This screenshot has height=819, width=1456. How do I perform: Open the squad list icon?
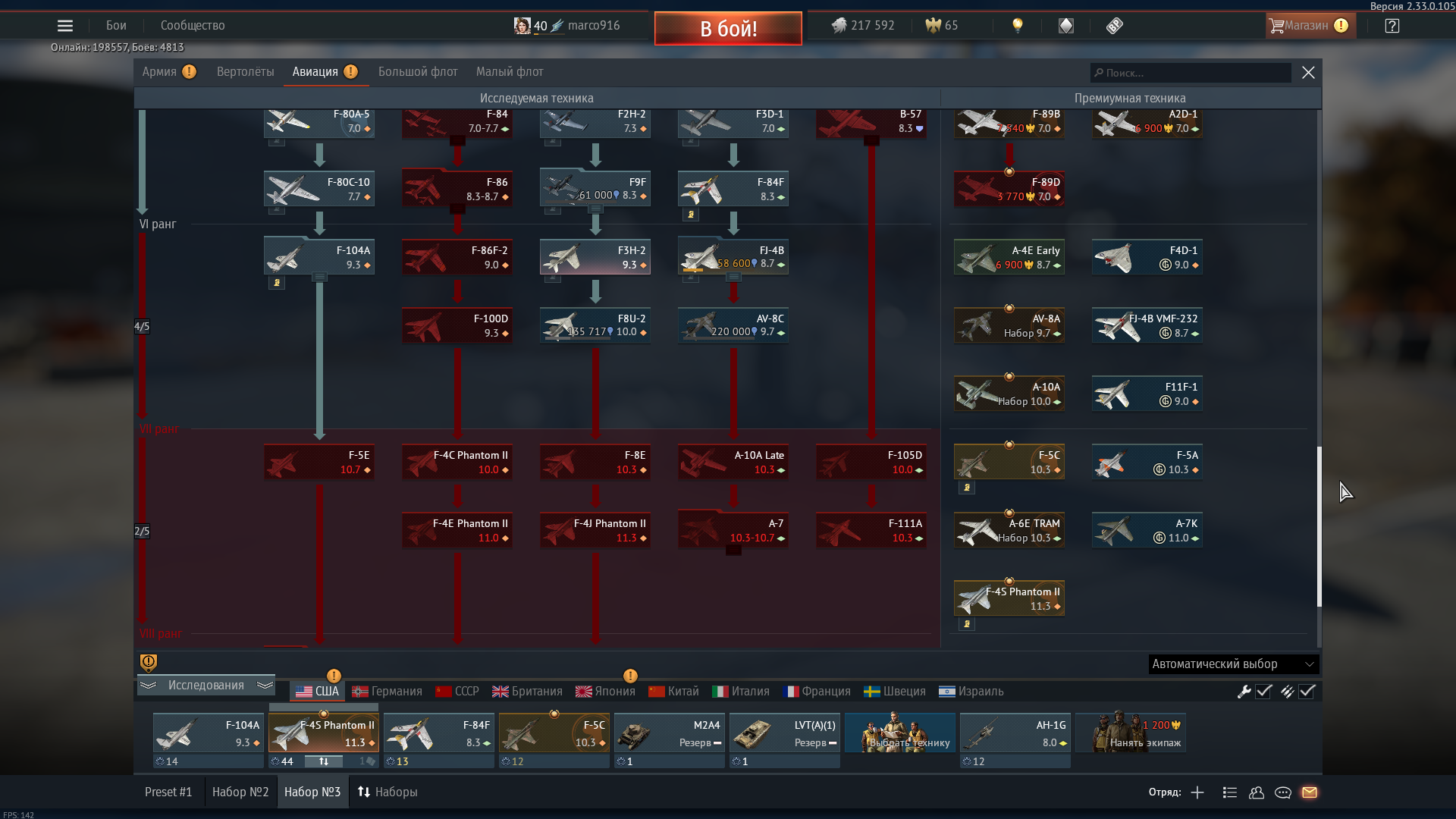click(1230, 792)
